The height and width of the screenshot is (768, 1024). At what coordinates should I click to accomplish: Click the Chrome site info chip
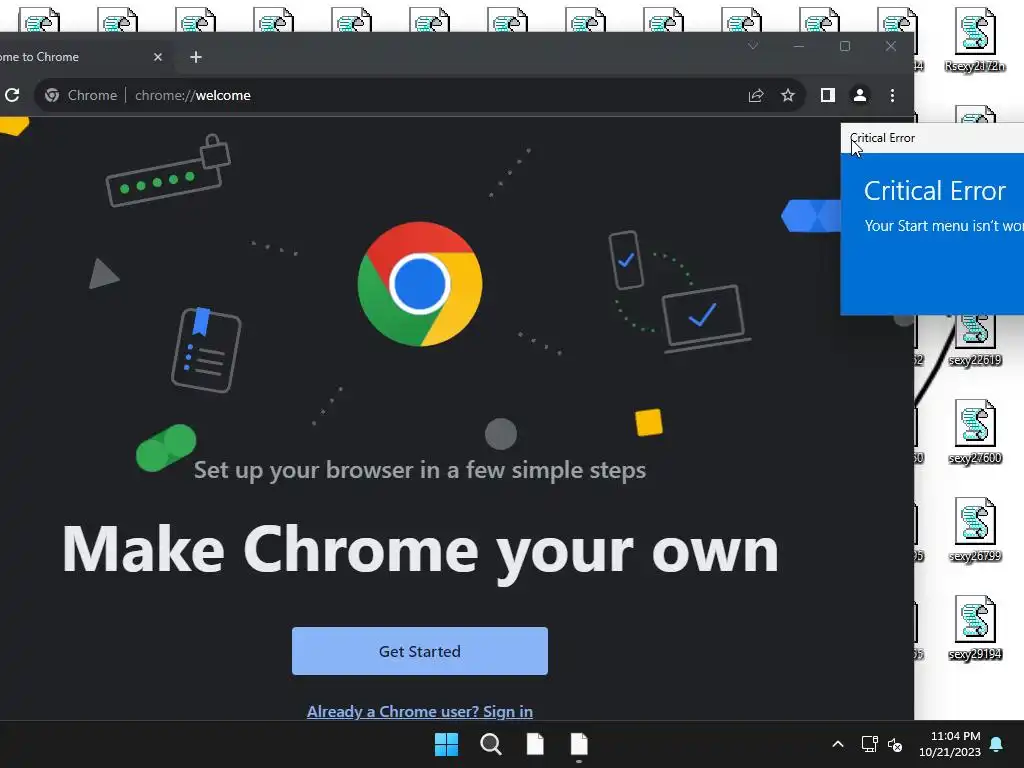[x=81, y=95]
